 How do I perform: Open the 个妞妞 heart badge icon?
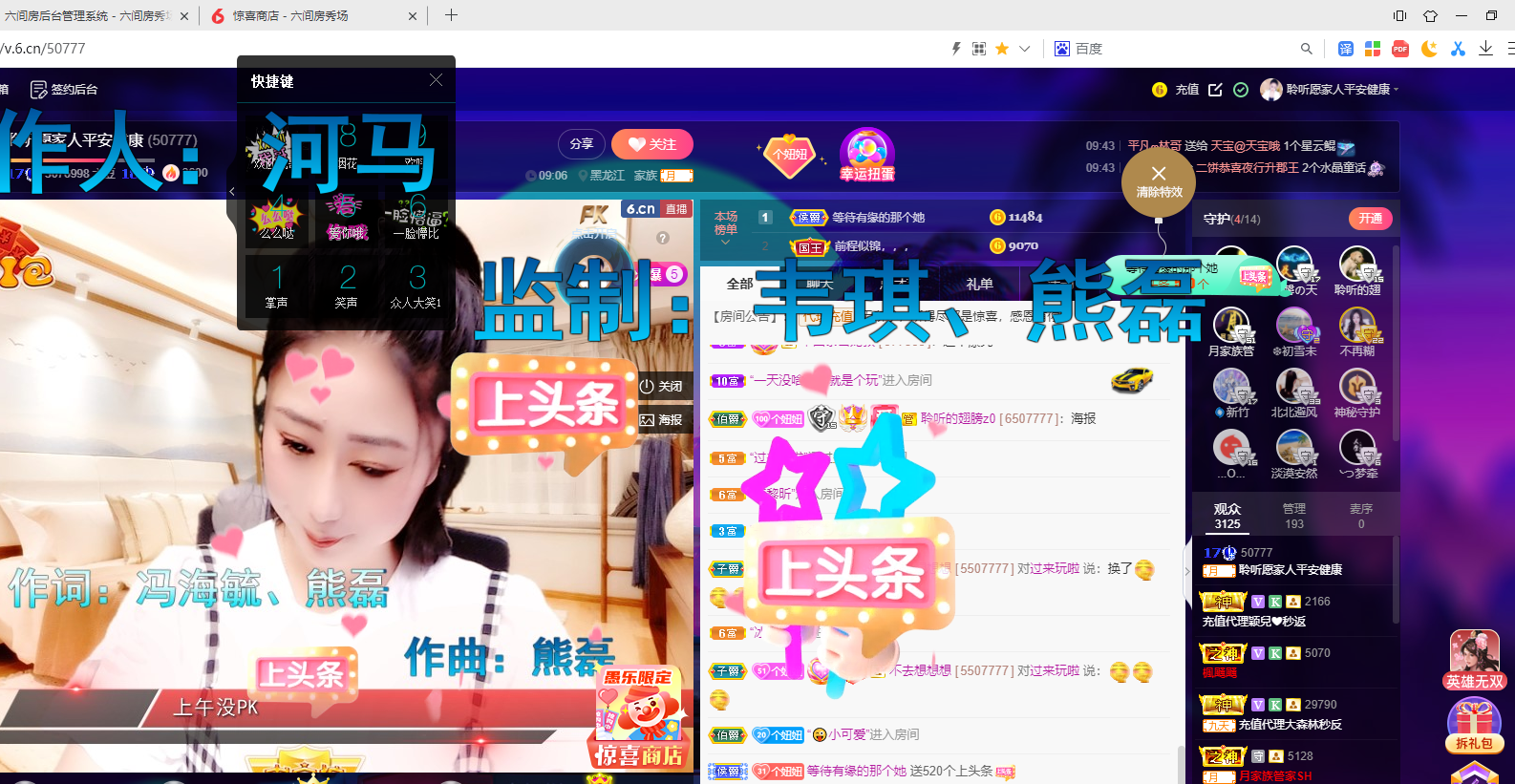pyautogui.click(x=790, y=155)
